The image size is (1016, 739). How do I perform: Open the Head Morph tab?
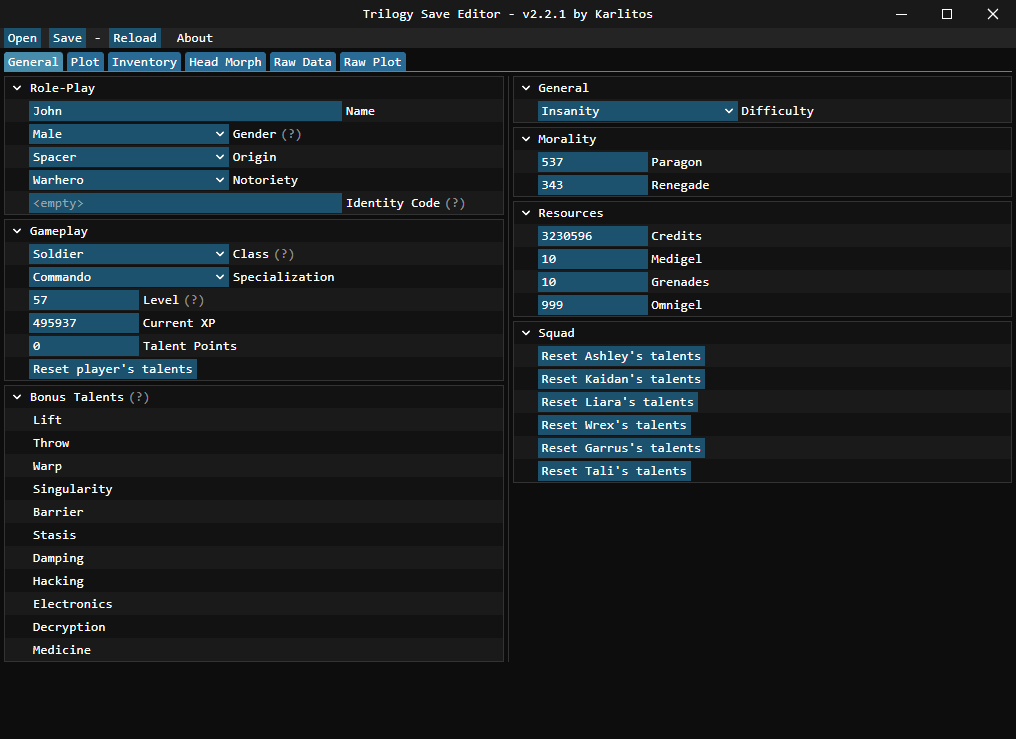pyautogui.click(x=225, y=62)
